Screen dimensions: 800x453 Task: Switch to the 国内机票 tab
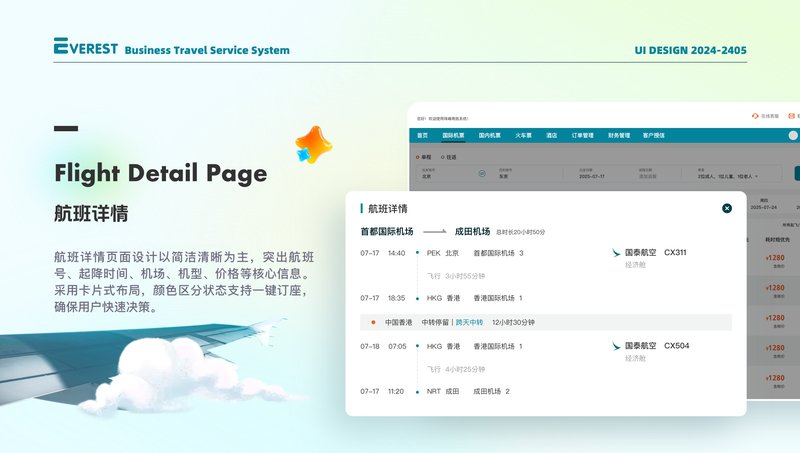[x=489, y=135]
